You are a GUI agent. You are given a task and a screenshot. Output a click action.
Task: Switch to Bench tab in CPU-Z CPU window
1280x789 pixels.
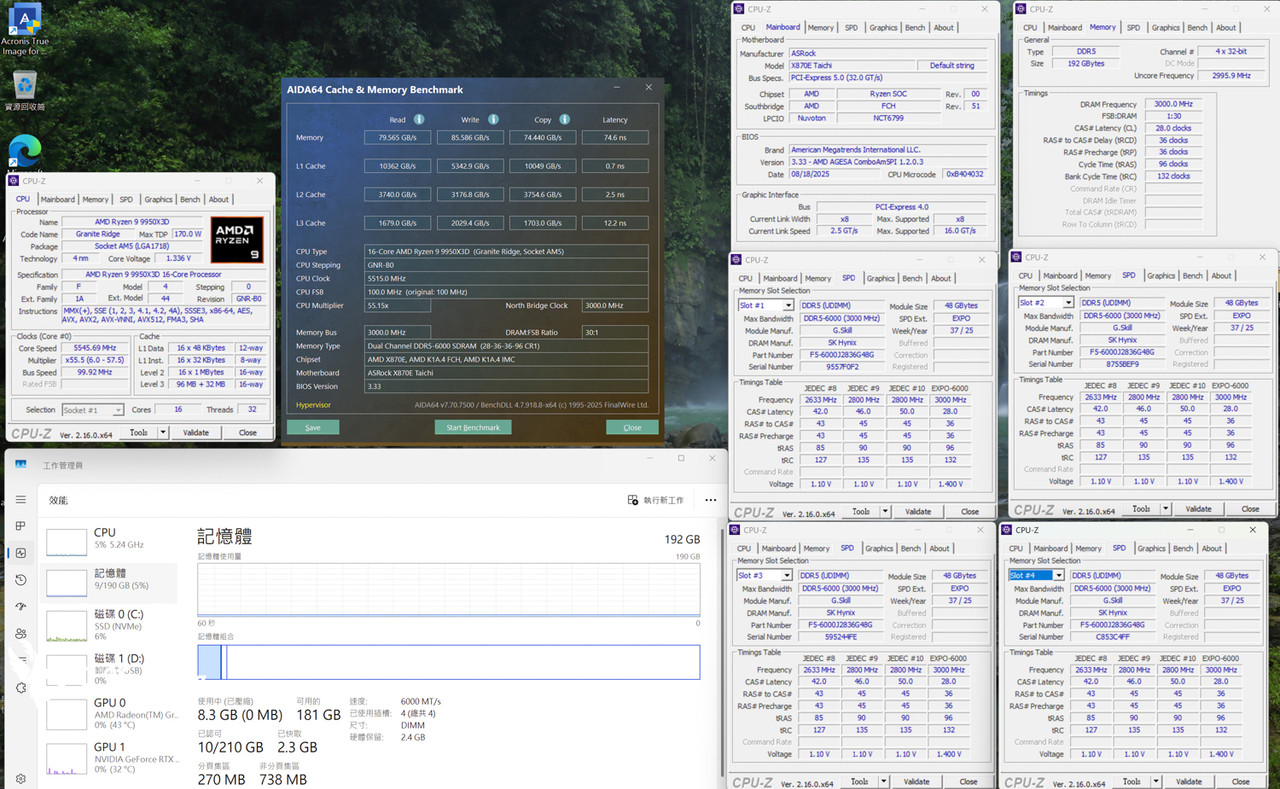[x=190, y=199]
